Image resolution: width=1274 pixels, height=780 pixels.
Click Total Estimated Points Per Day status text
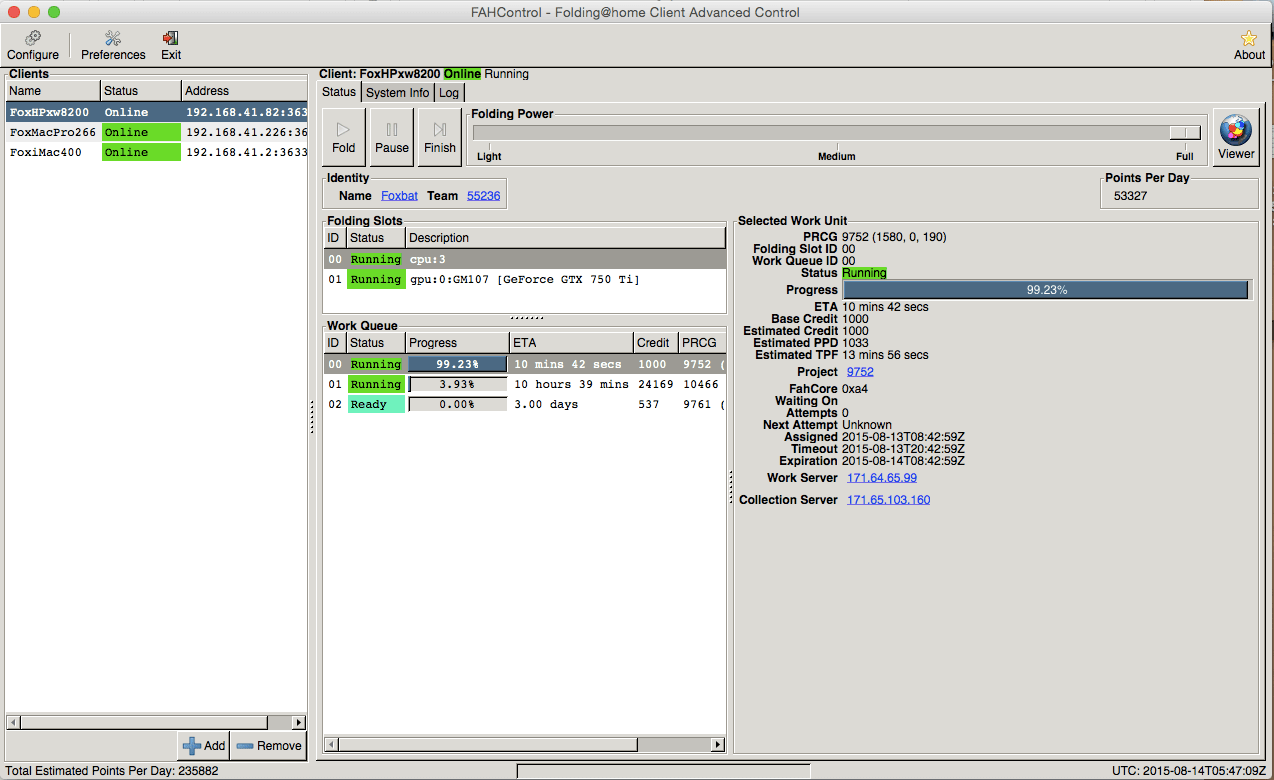[x=112, y=771]
